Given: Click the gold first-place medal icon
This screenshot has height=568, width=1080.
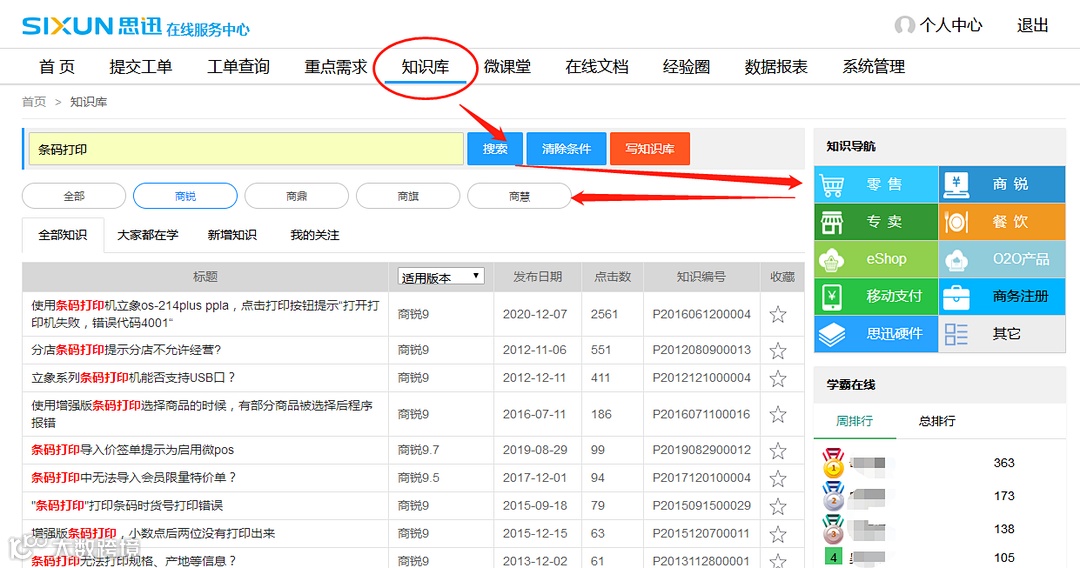Looking at the screenshot, I should pyautogui.click(x=833, y=463).
